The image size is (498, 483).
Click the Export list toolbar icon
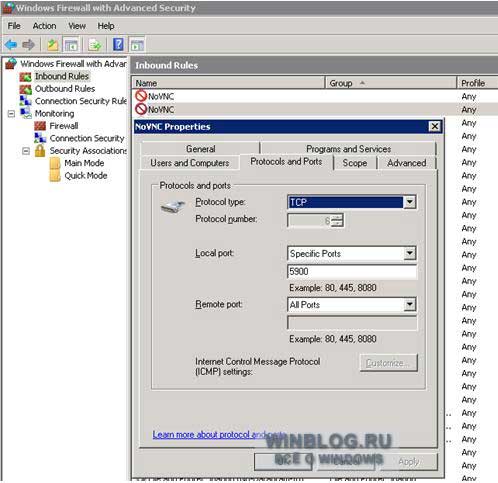click(x=95, y=45)
